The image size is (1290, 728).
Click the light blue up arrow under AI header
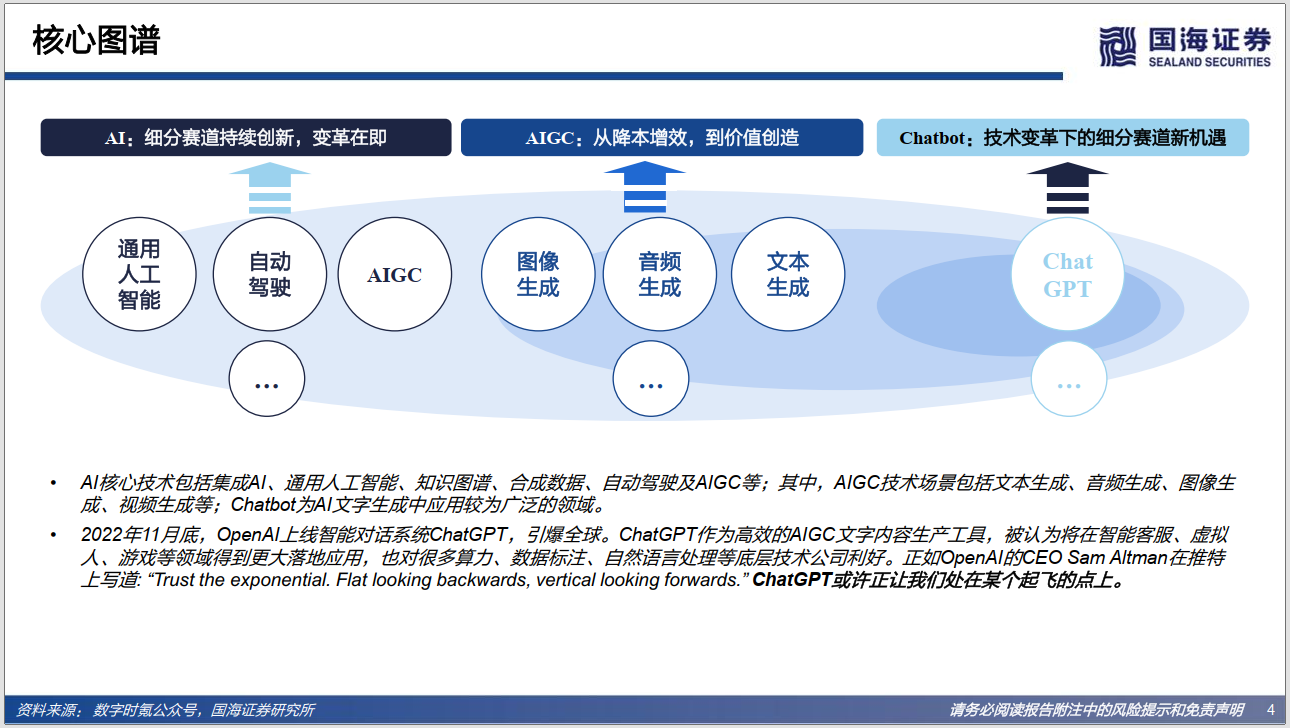269,188
